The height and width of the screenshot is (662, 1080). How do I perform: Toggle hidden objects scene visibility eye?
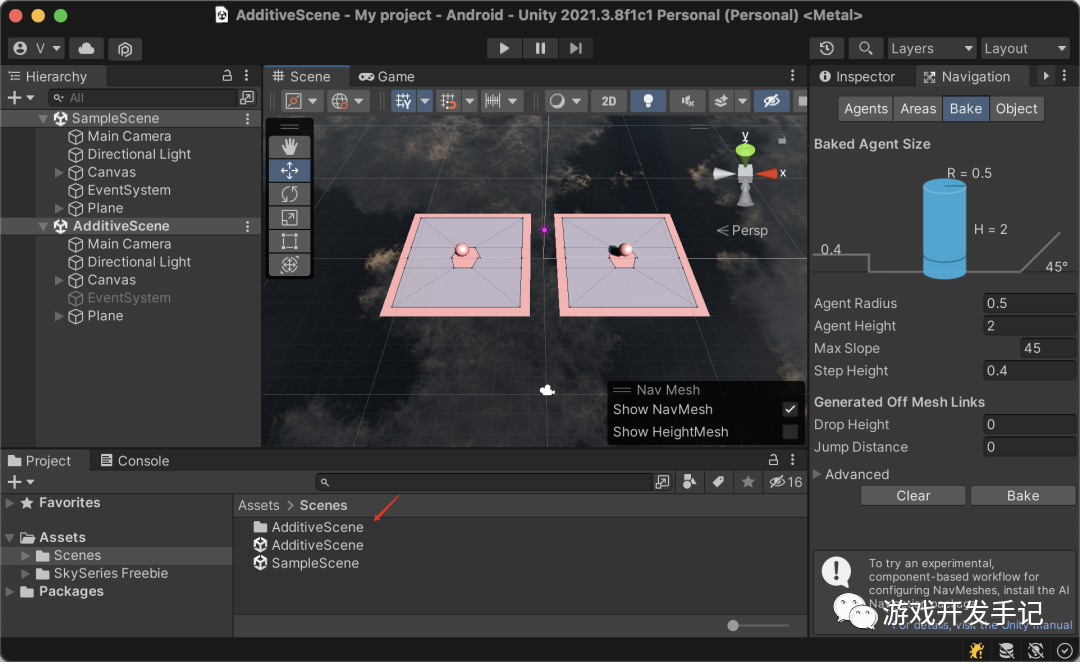771,101
